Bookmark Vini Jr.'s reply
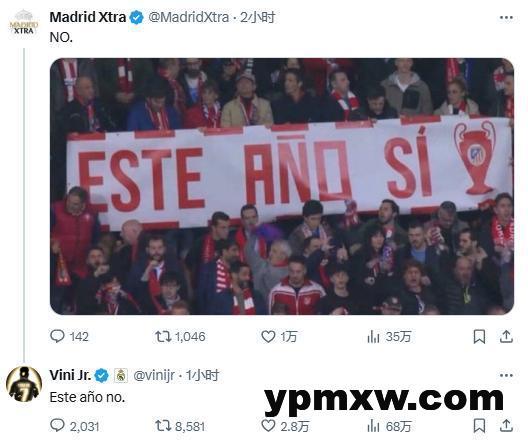 point(479,426)
